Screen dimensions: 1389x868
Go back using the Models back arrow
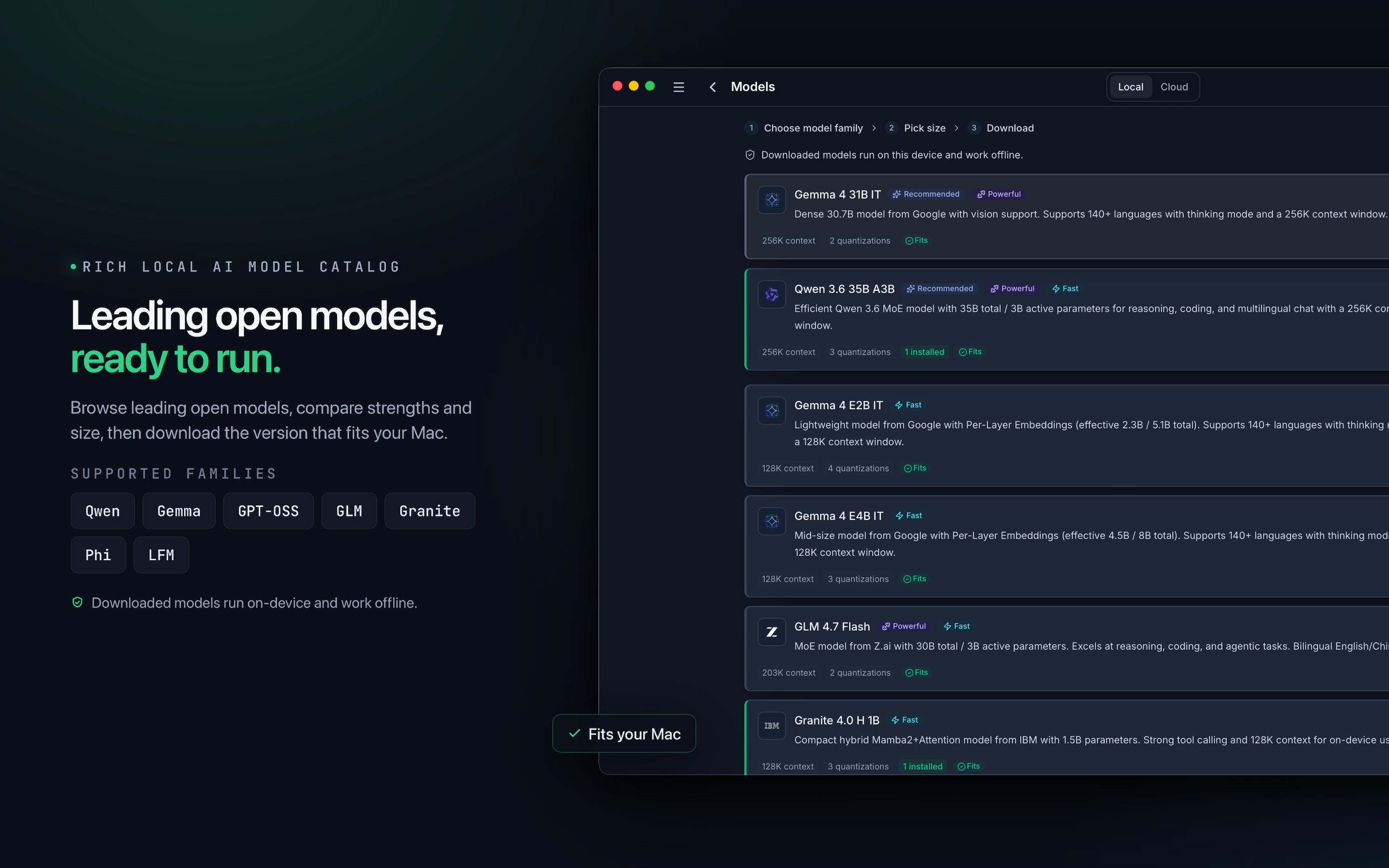pos(712,87)
